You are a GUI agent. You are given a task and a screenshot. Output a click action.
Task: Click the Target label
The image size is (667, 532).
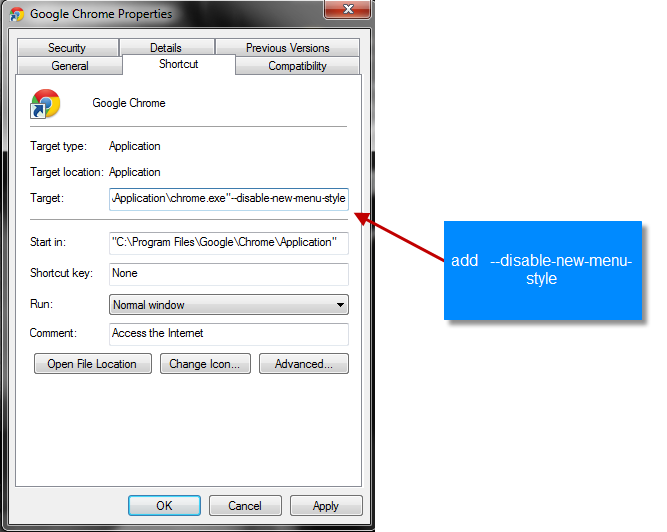click(47, 198)
